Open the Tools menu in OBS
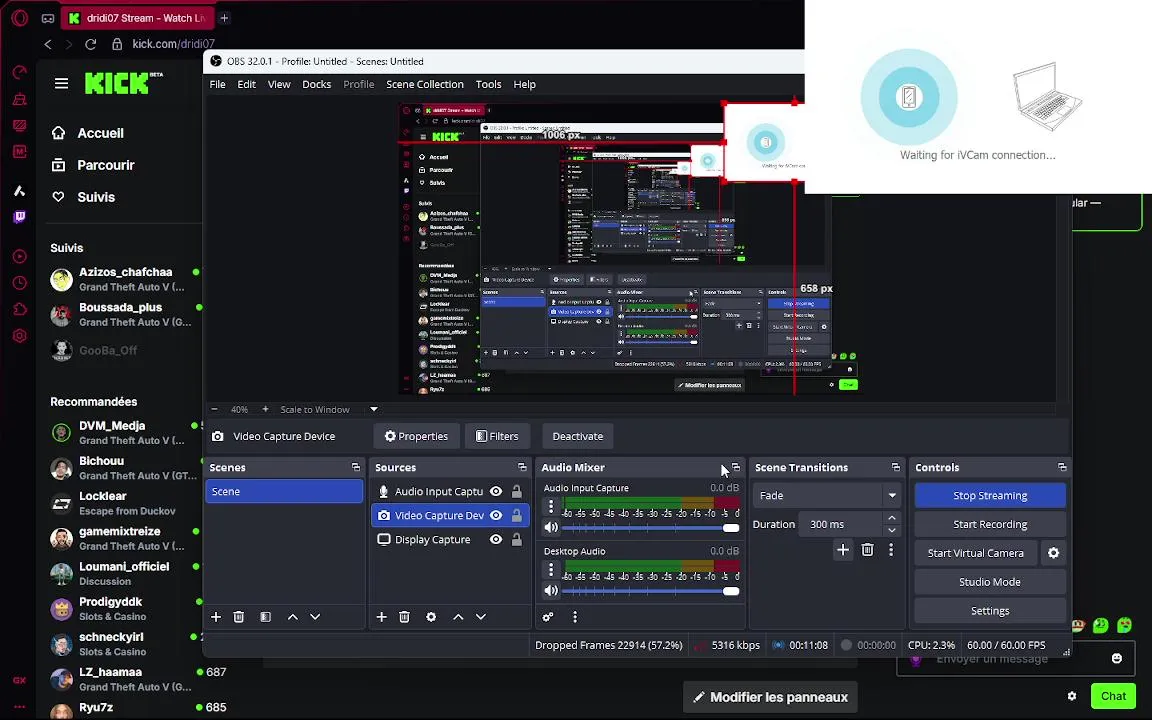The width and height of the screenshot is (1152, 720). (x=489, y=84)
